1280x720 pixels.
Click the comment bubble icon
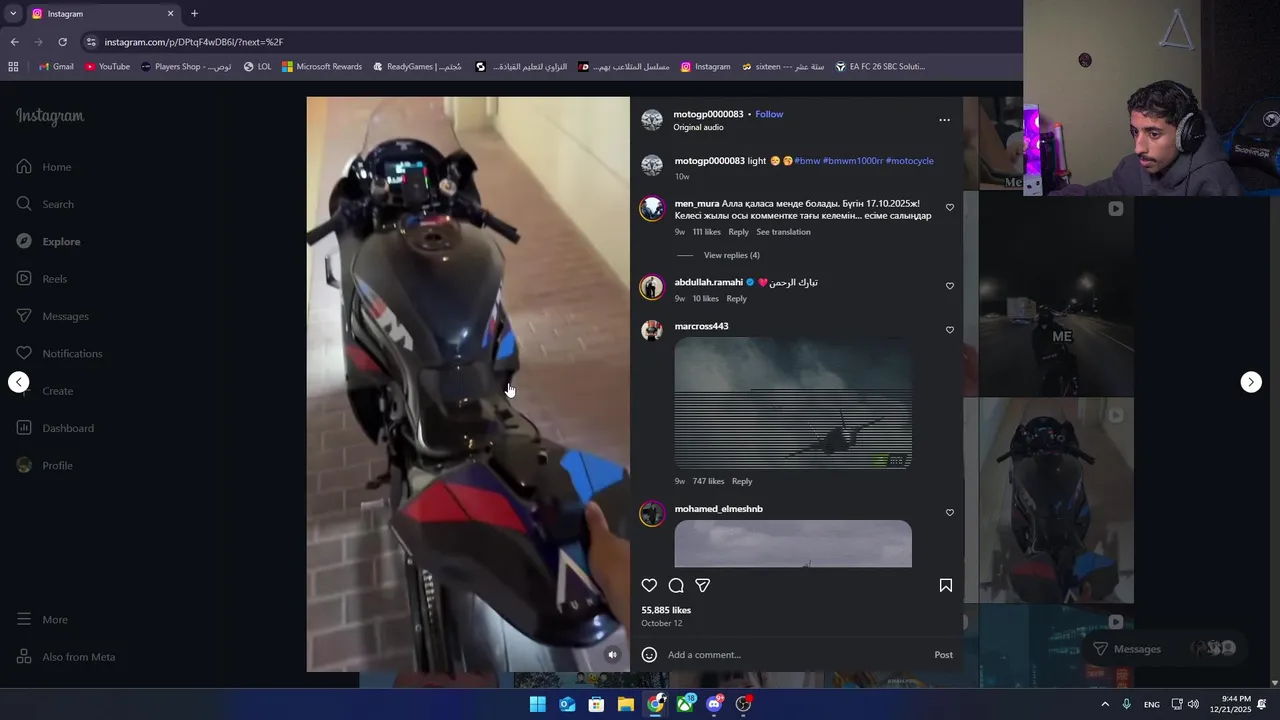click(x=676, y=586)
